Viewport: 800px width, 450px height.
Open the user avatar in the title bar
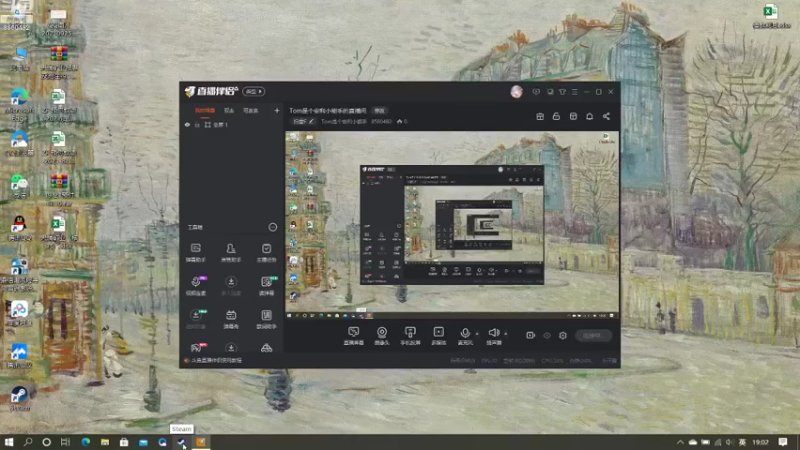click(516, 92)
